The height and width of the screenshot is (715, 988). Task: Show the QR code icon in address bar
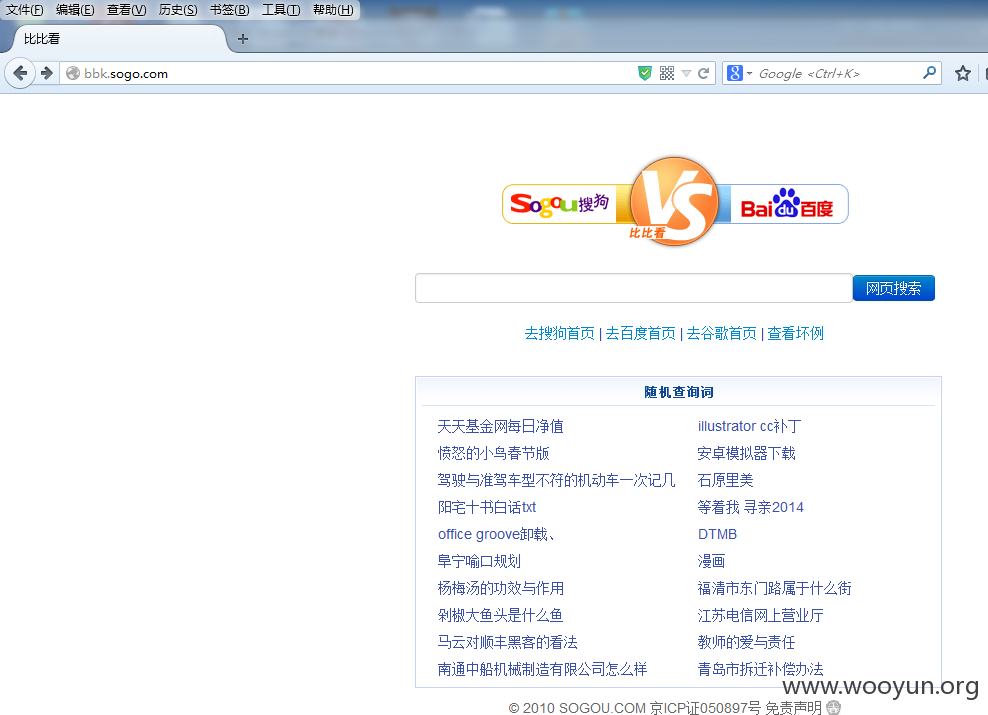(x=667, y=74)
